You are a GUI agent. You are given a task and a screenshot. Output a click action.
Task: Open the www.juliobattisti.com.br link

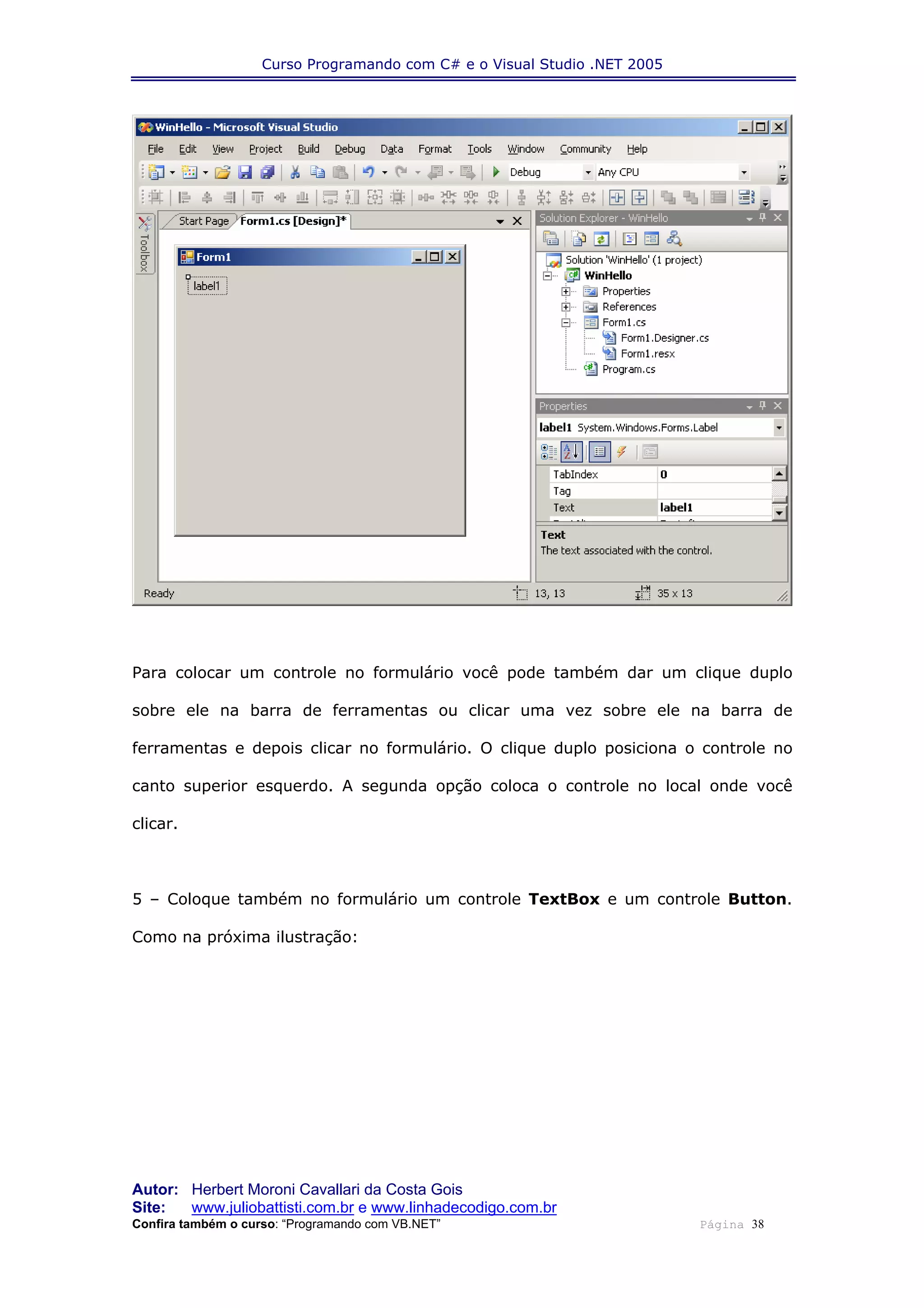(x=273, y=1207)
